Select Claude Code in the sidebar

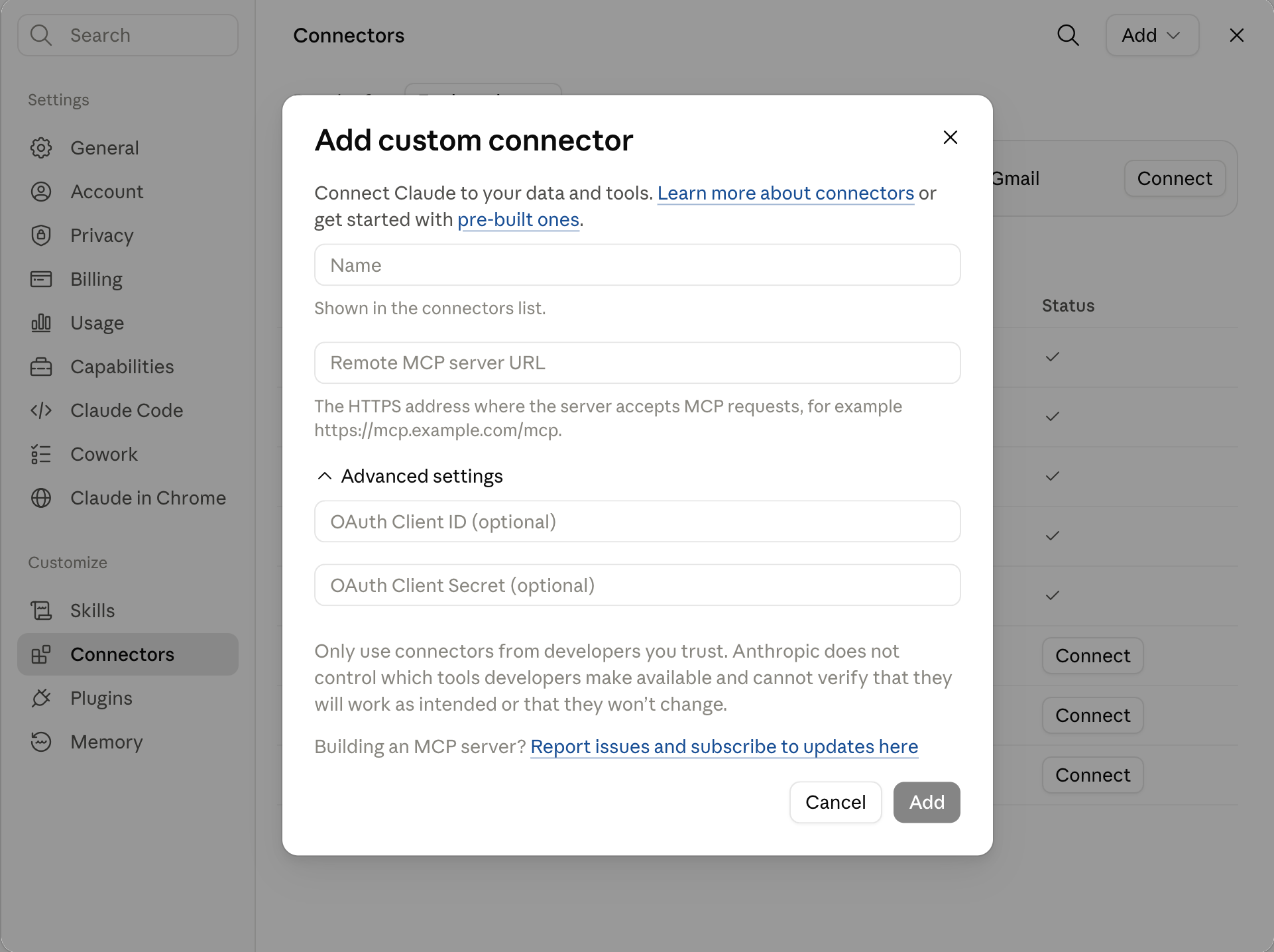tap(128, 410)
